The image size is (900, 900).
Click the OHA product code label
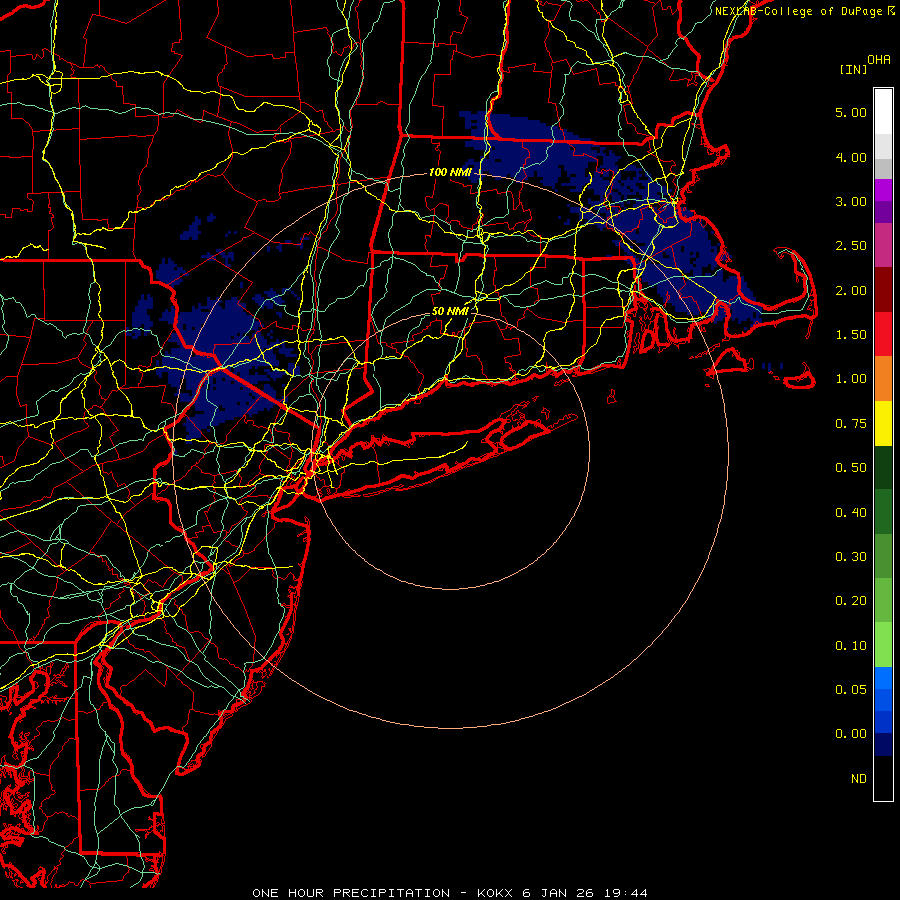point(879,59)
